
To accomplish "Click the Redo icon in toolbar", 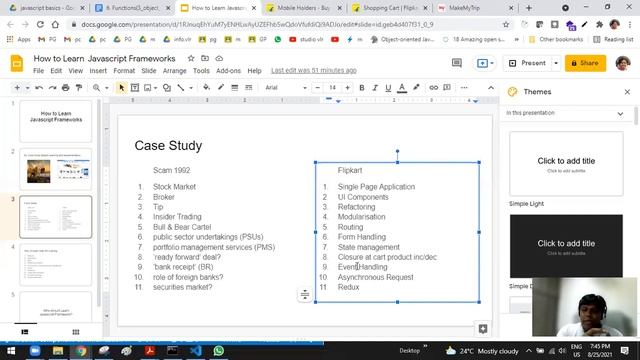I will [52, 88].
